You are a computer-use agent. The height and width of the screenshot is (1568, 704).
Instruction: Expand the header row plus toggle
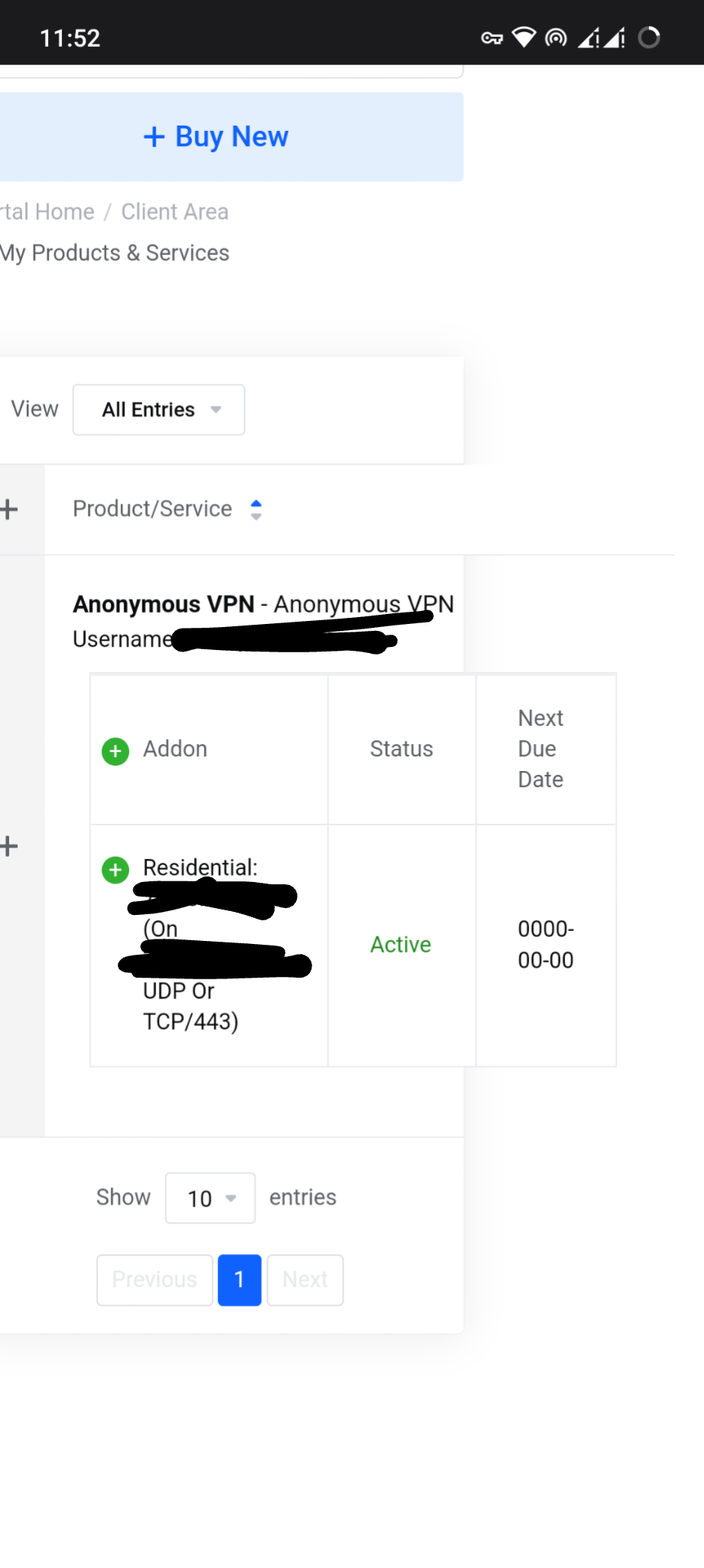click(x=9, y=509)
